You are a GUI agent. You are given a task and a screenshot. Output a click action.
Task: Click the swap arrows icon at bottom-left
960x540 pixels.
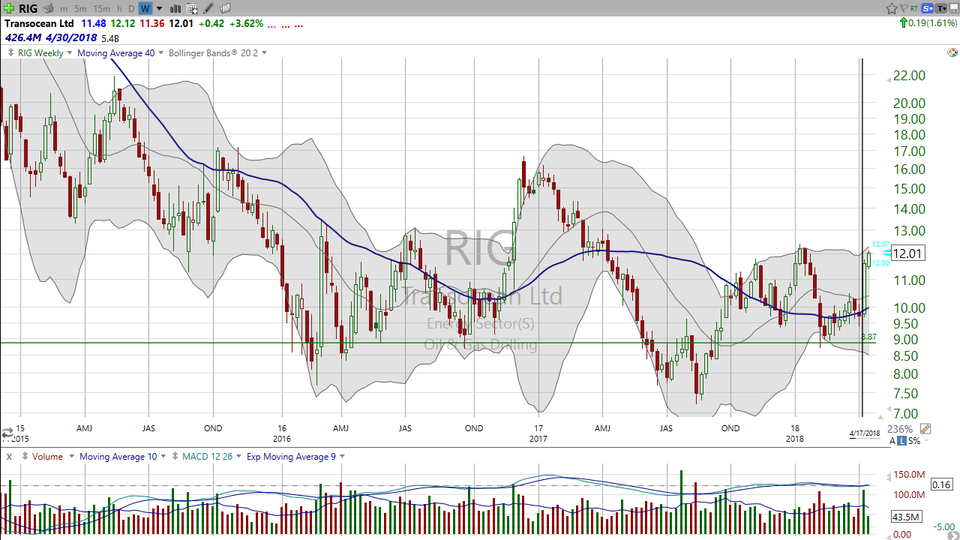(7, 433)
